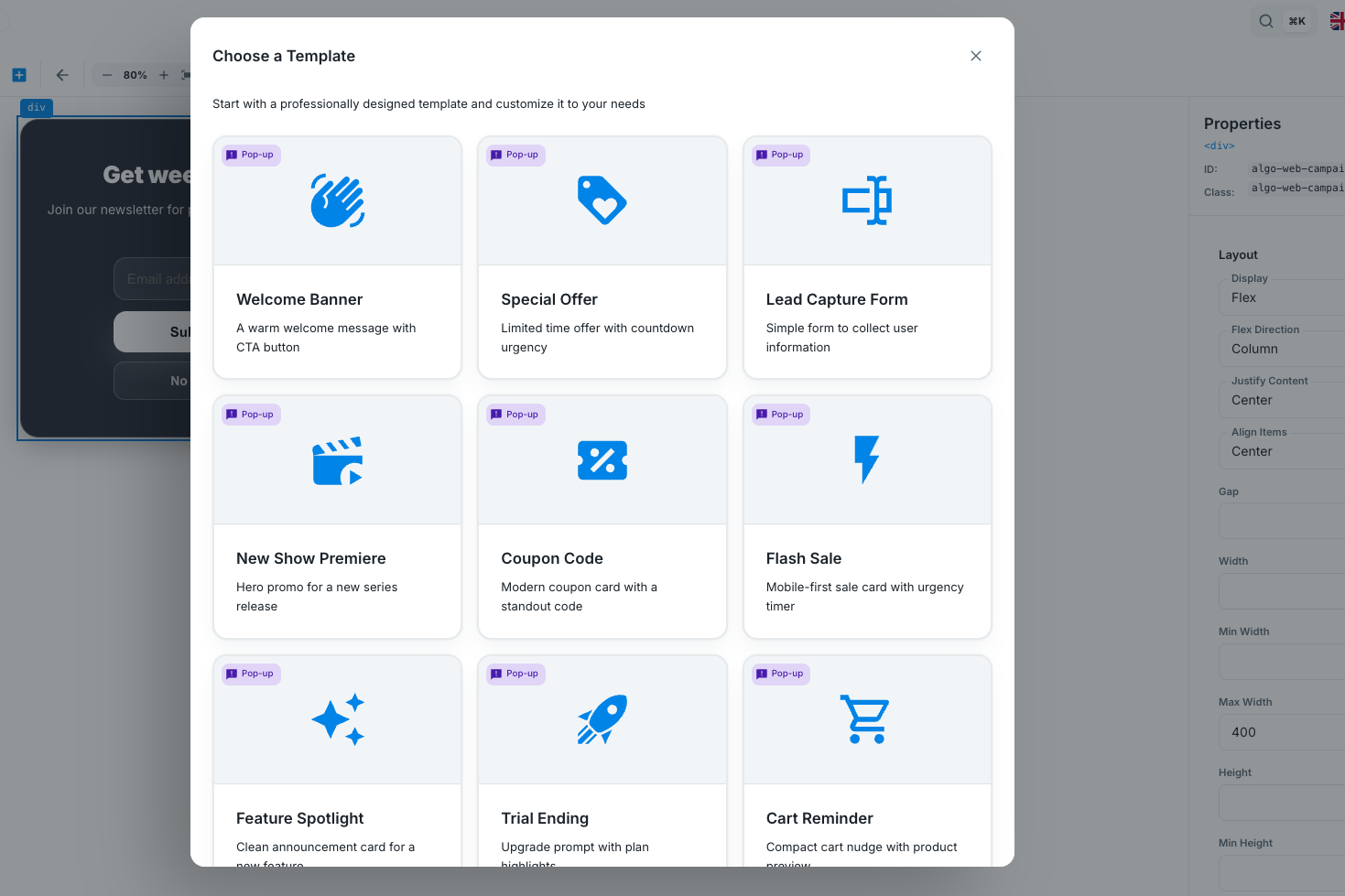Open the Display dropdown showing Flex
The width and height of the screenshot is (1345, 896).
pos(1282,297)
